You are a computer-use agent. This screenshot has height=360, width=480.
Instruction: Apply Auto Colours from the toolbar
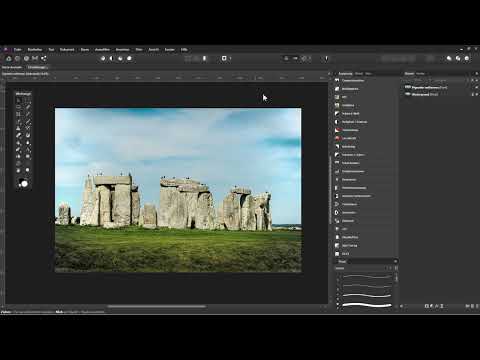tap(120, 58)
